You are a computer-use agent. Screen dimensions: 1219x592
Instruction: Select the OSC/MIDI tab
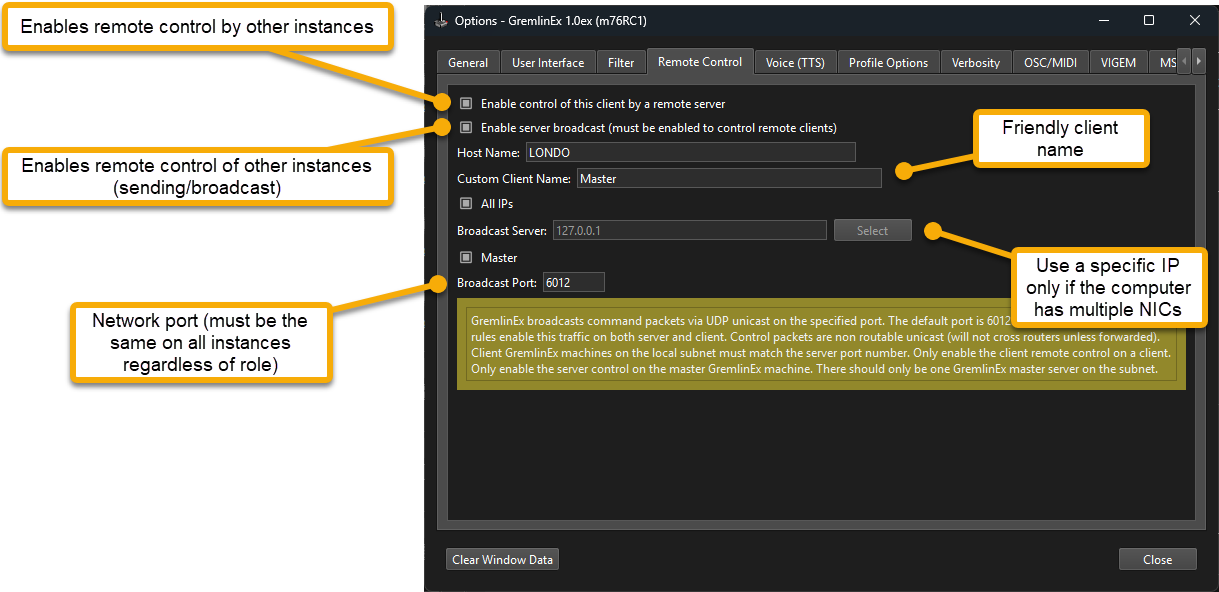[x=1050, y=63]
